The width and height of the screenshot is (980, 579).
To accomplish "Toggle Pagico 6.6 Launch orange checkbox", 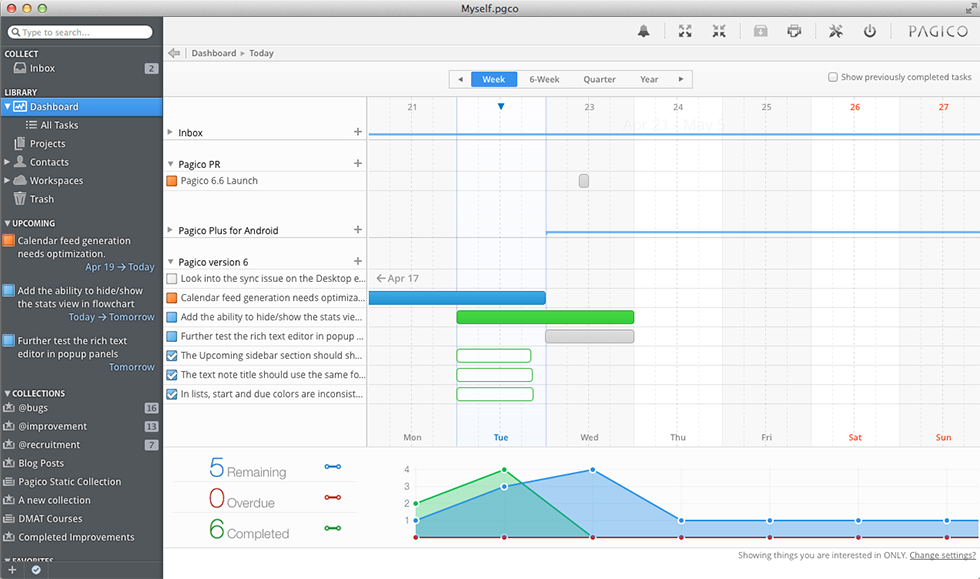I will point(172,181).
